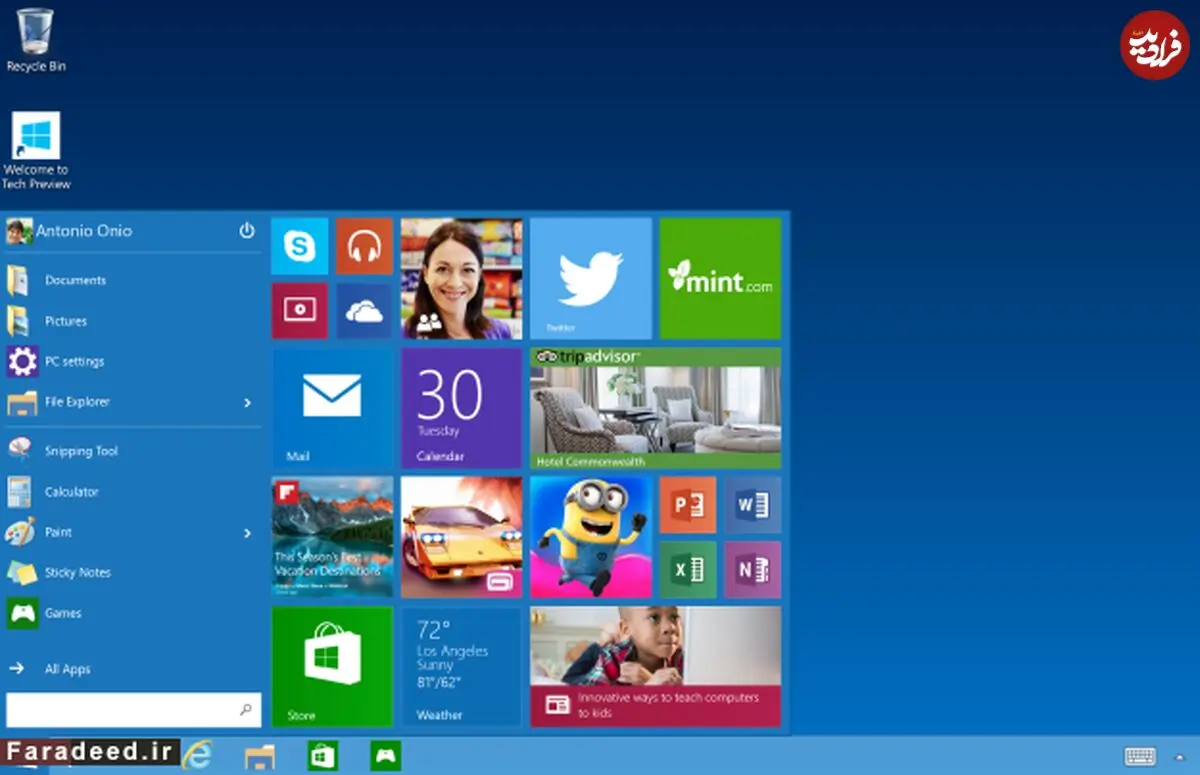Launch OneNote from its tile
Viewport: 1200px width, 775px height.
coord(752,570)
